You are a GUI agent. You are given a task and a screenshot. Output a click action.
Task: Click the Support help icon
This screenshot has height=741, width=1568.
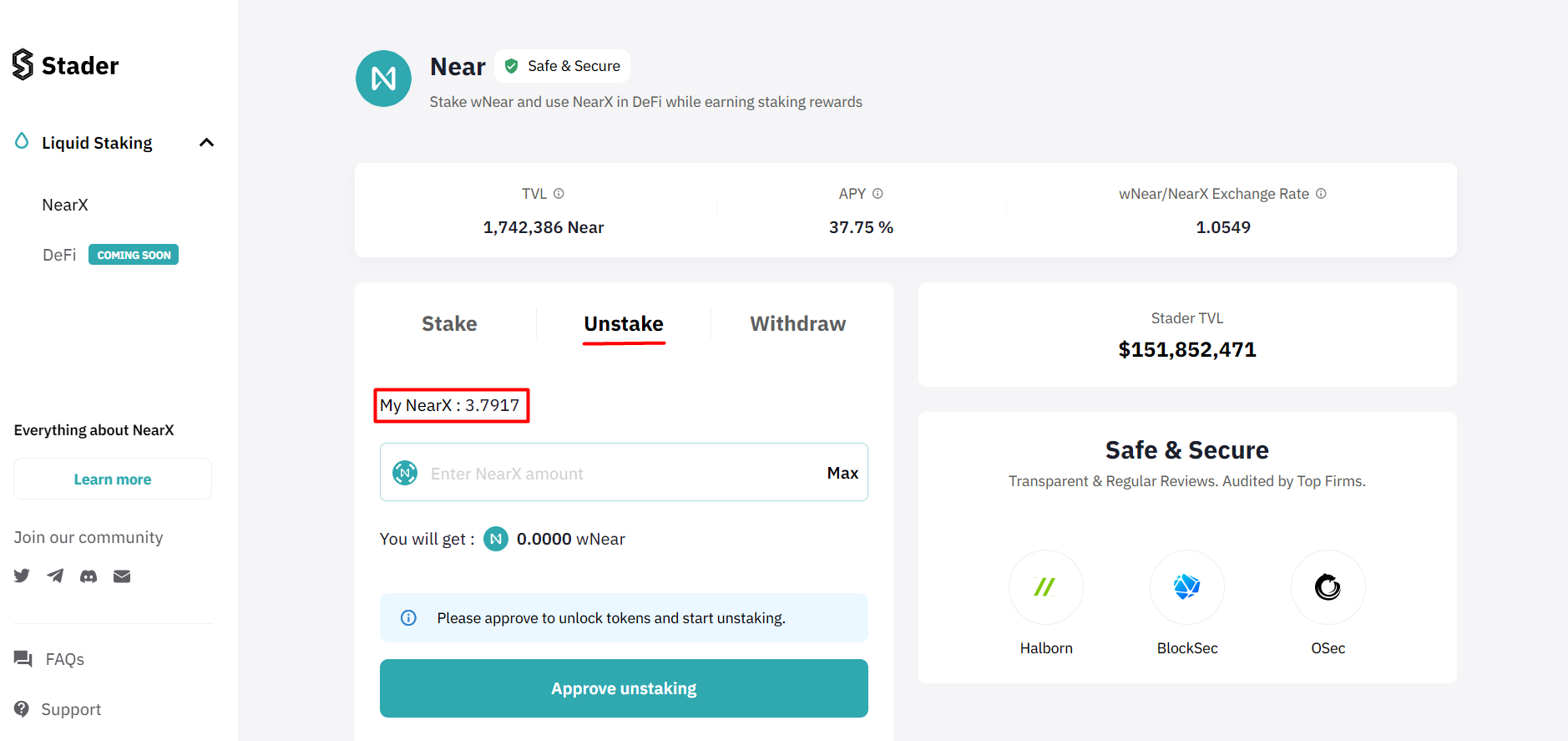click(x=22, y=708)
